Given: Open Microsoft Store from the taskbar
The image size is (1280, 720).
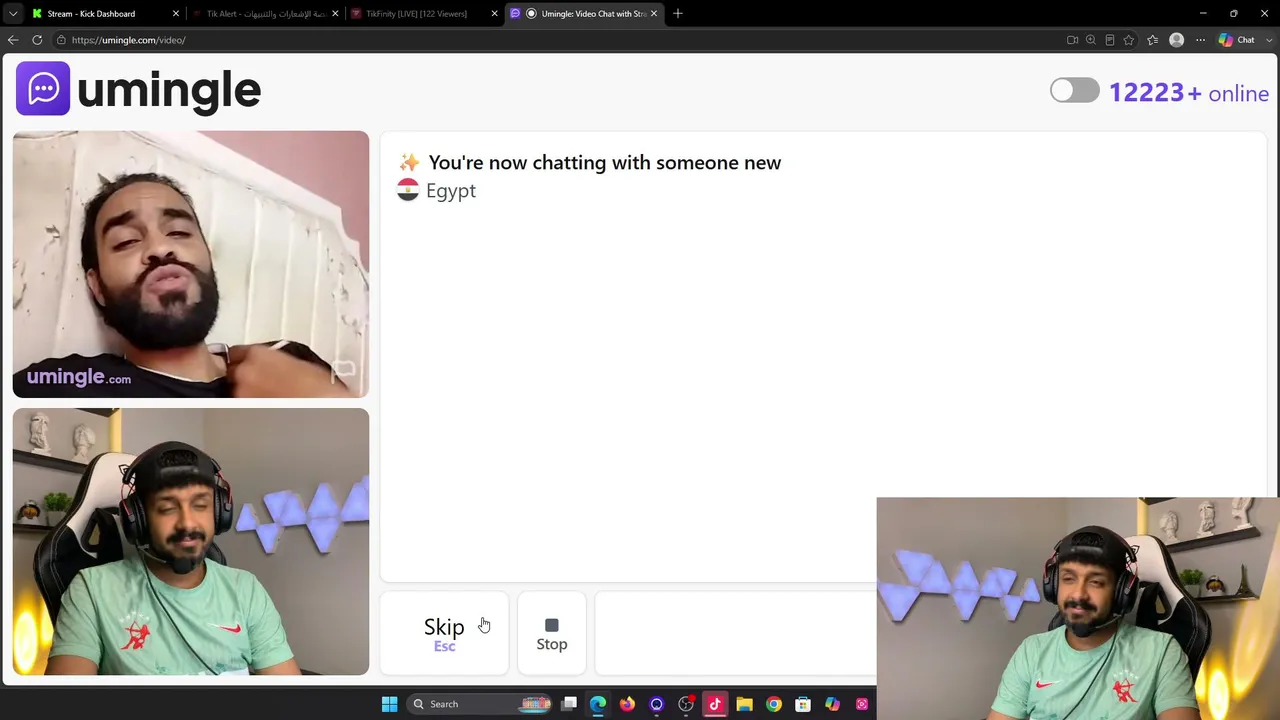Looking at the screenshot, I should [803, 704].
